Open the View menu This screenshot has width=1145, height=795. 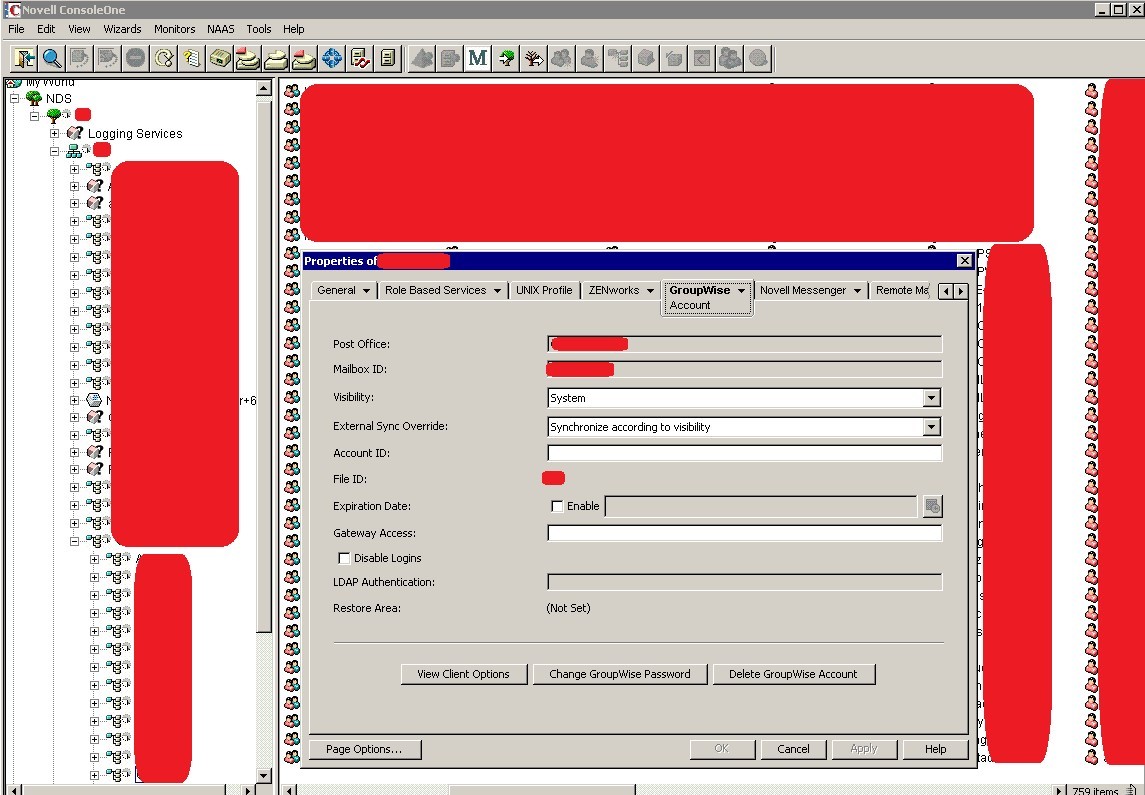coord(79,29)
